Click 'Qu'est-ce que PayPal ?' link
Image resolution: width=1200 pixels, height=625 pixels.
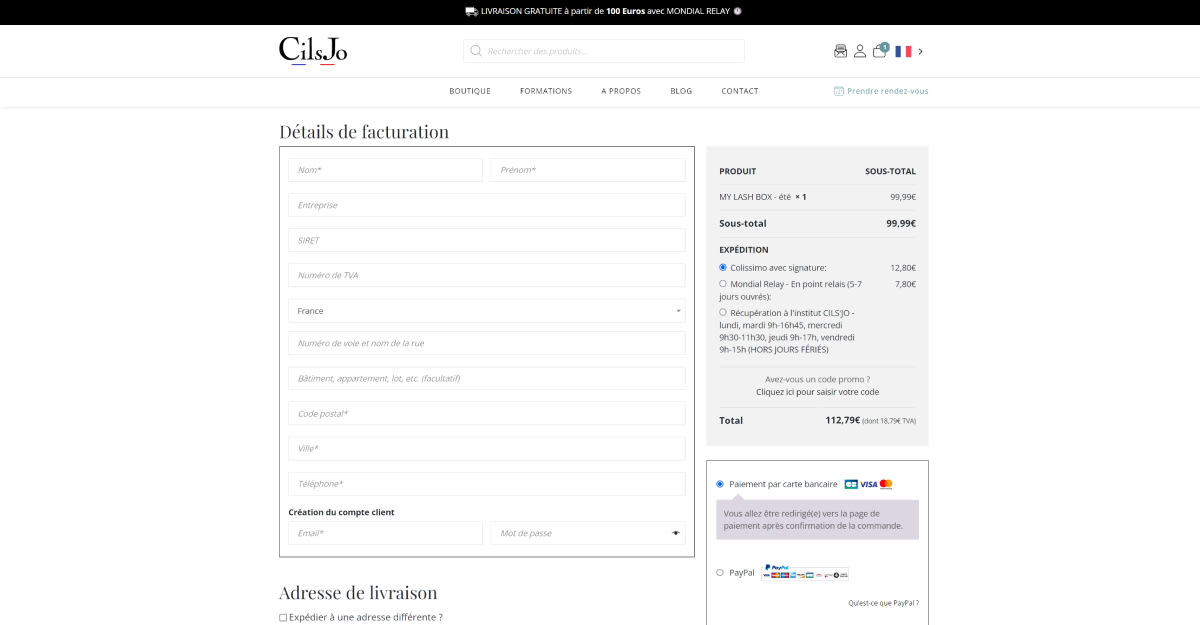tap(883, 603)
